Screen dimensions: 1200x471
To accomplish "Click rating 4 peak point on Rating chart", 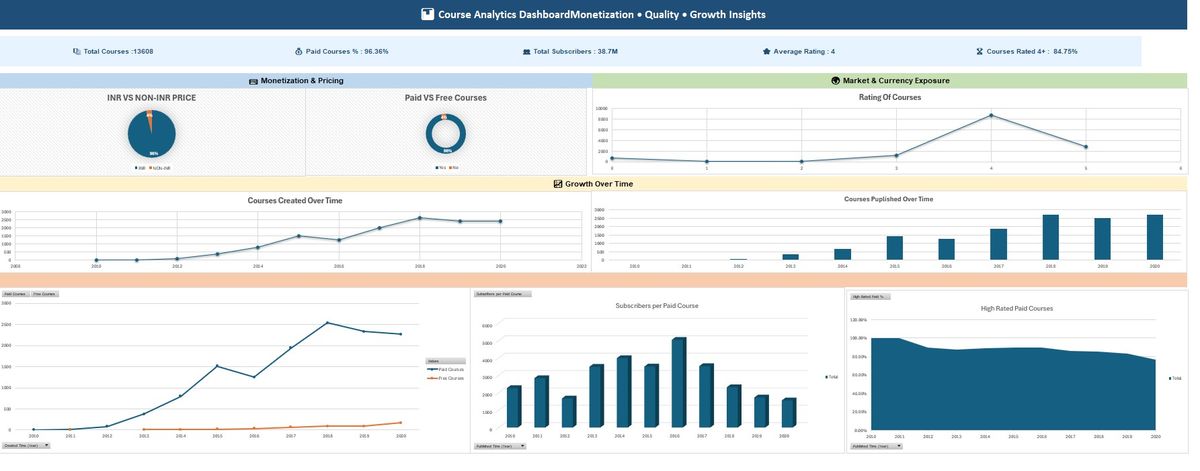I will (991, 115).
